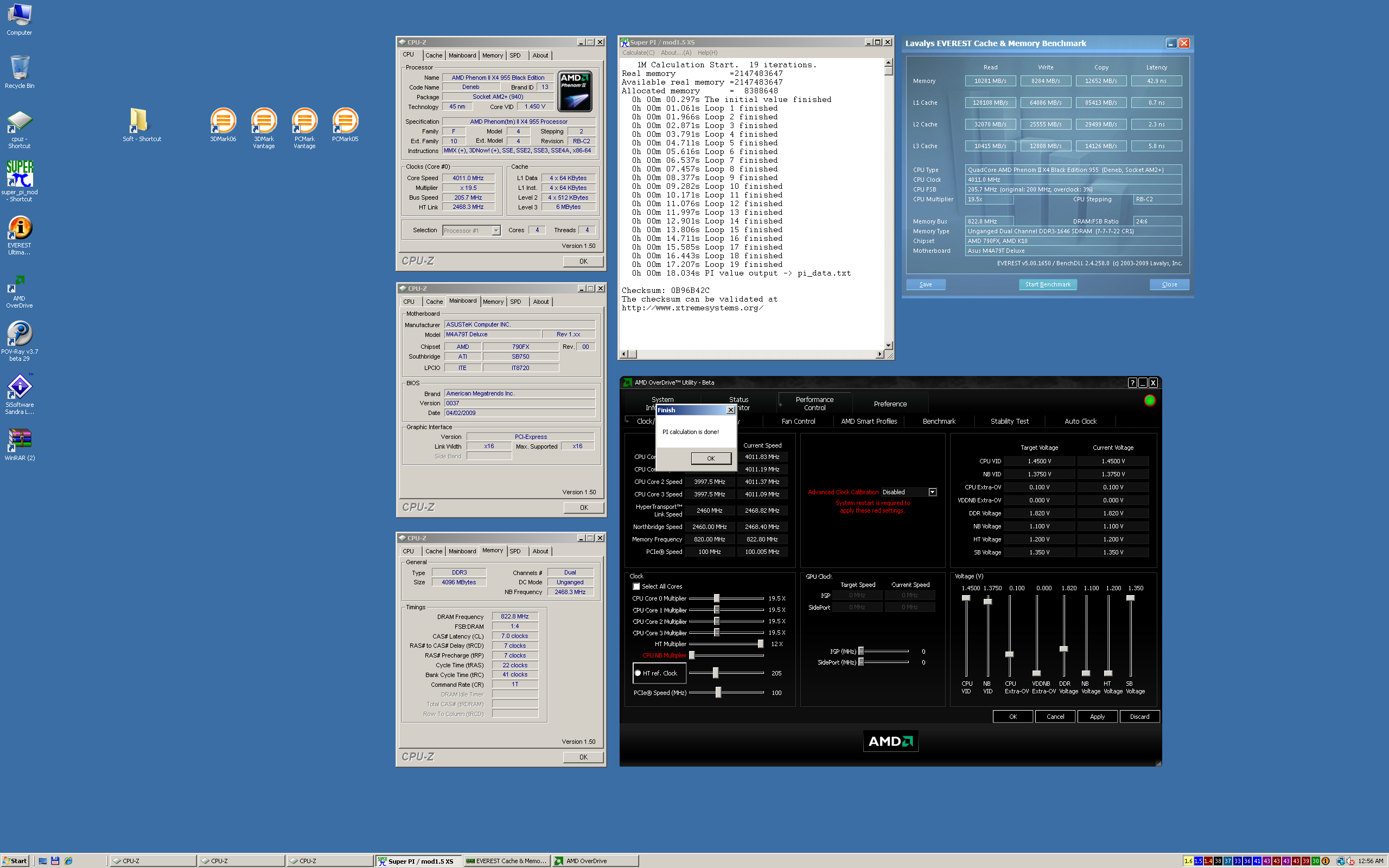Switch to AMD OverDrive taskbar item

(596, 861)
